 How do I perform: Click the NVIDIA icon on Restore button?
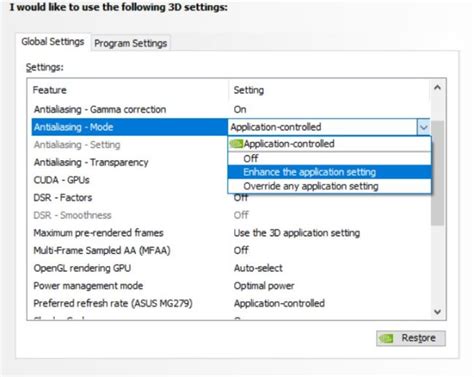point(387,338)
